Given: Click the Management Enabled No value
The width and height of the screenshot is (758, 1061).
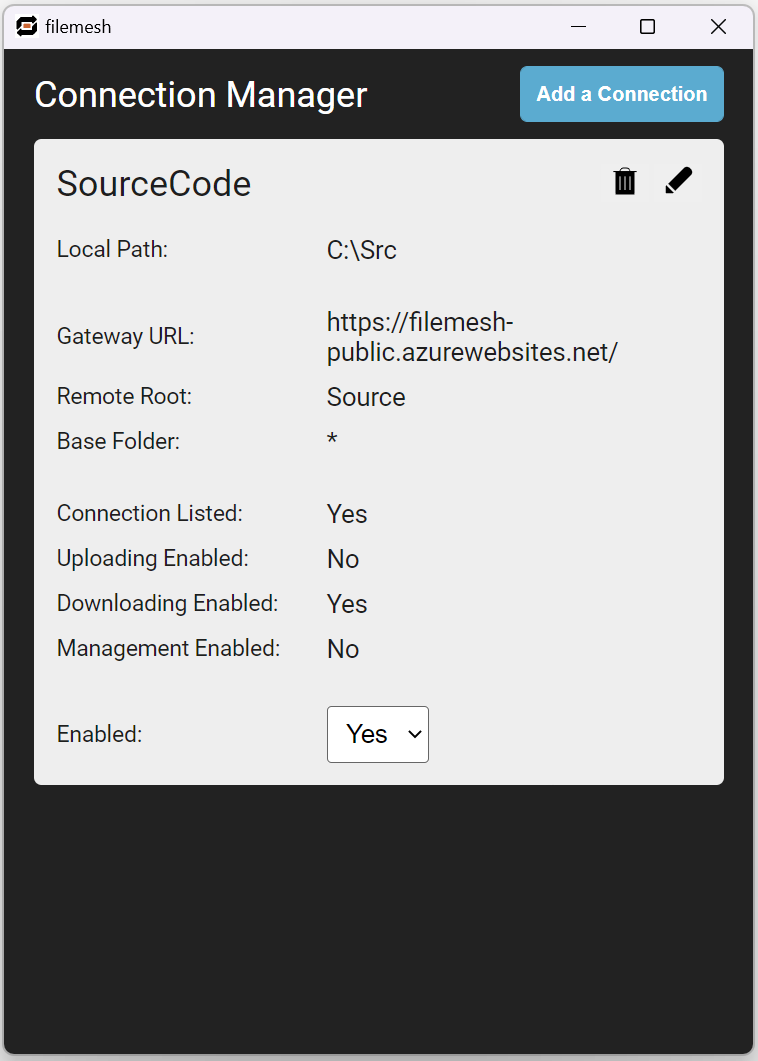Looking at the screenshot, I should [x=343, y=649].
